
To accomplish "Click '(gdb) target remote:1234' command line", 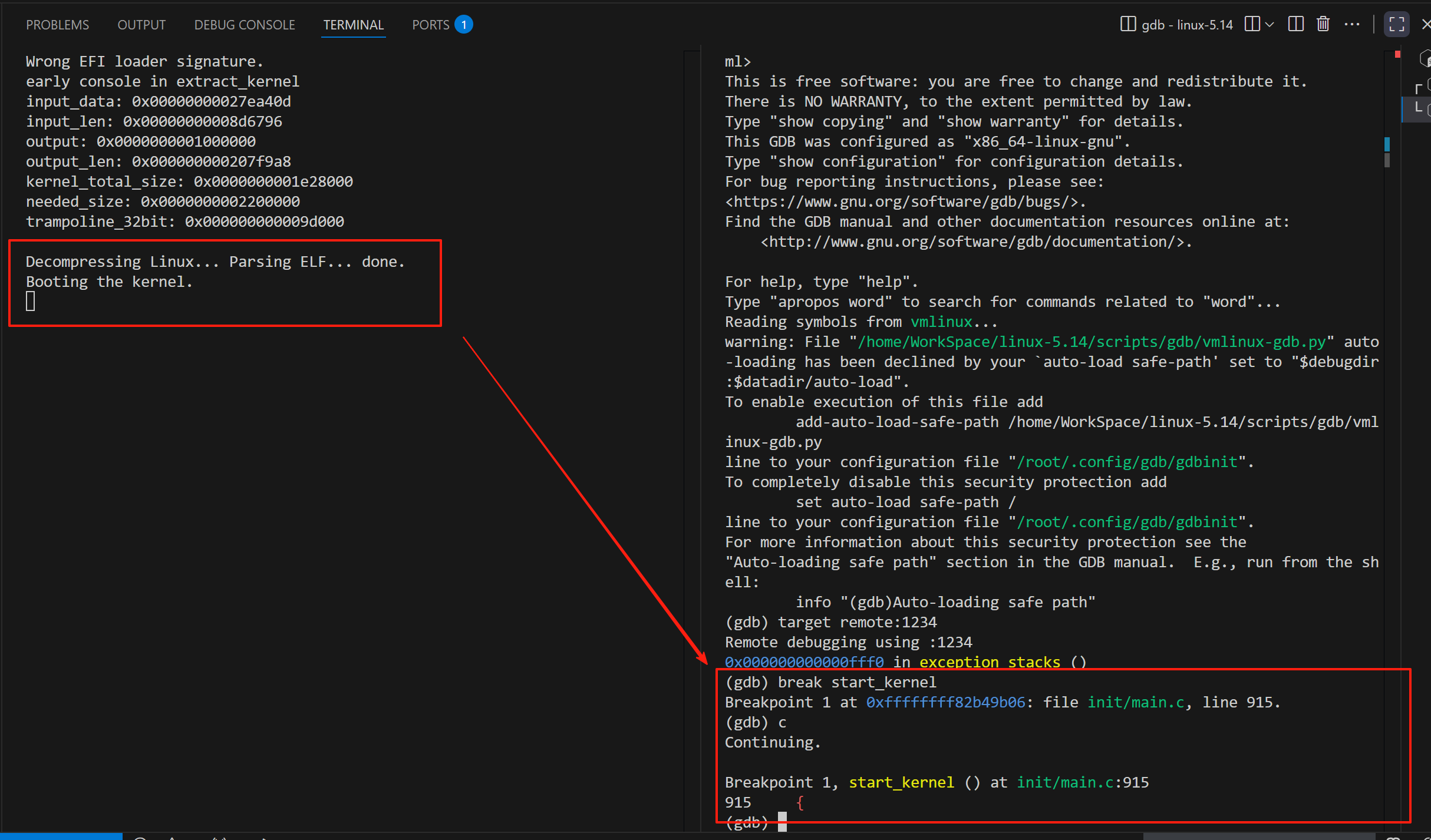I will coord(831,623).
